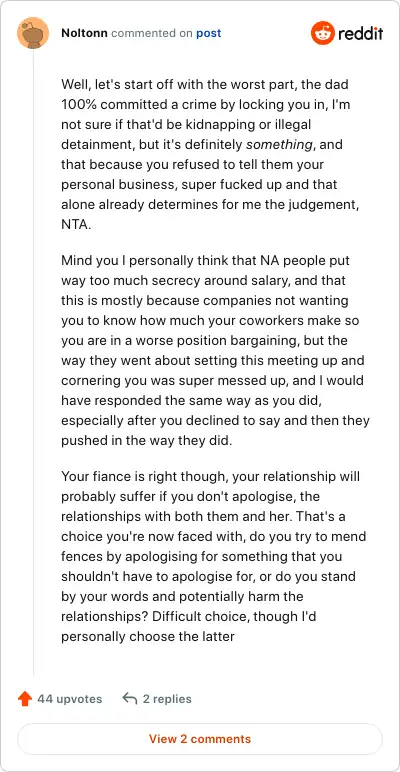Open the "2 replies" label

[x=167, y=699]
